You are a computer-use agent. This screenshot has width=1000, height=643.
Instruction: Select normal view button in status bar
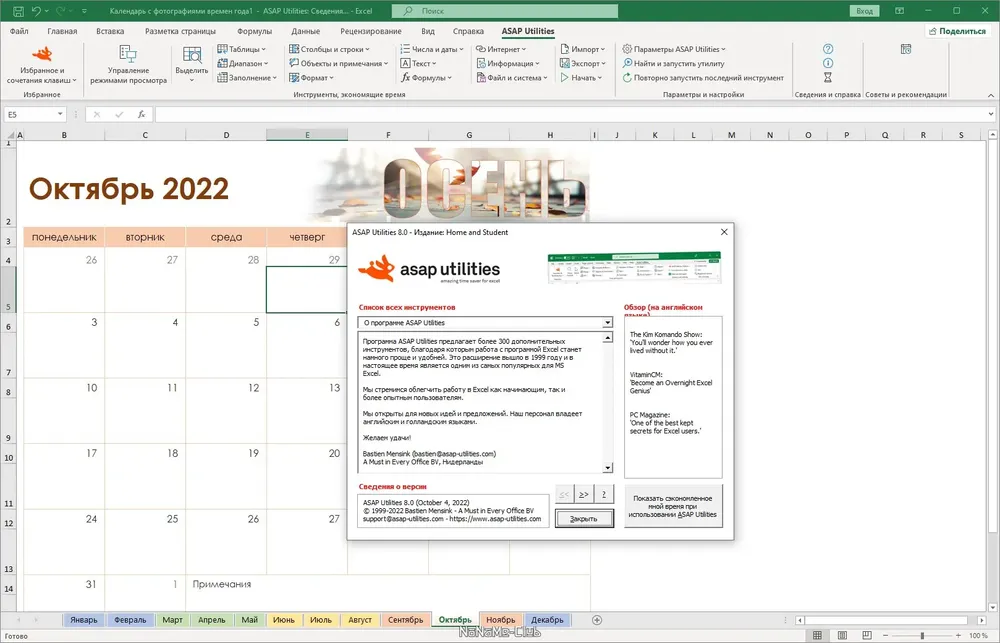tap(817, 635)
